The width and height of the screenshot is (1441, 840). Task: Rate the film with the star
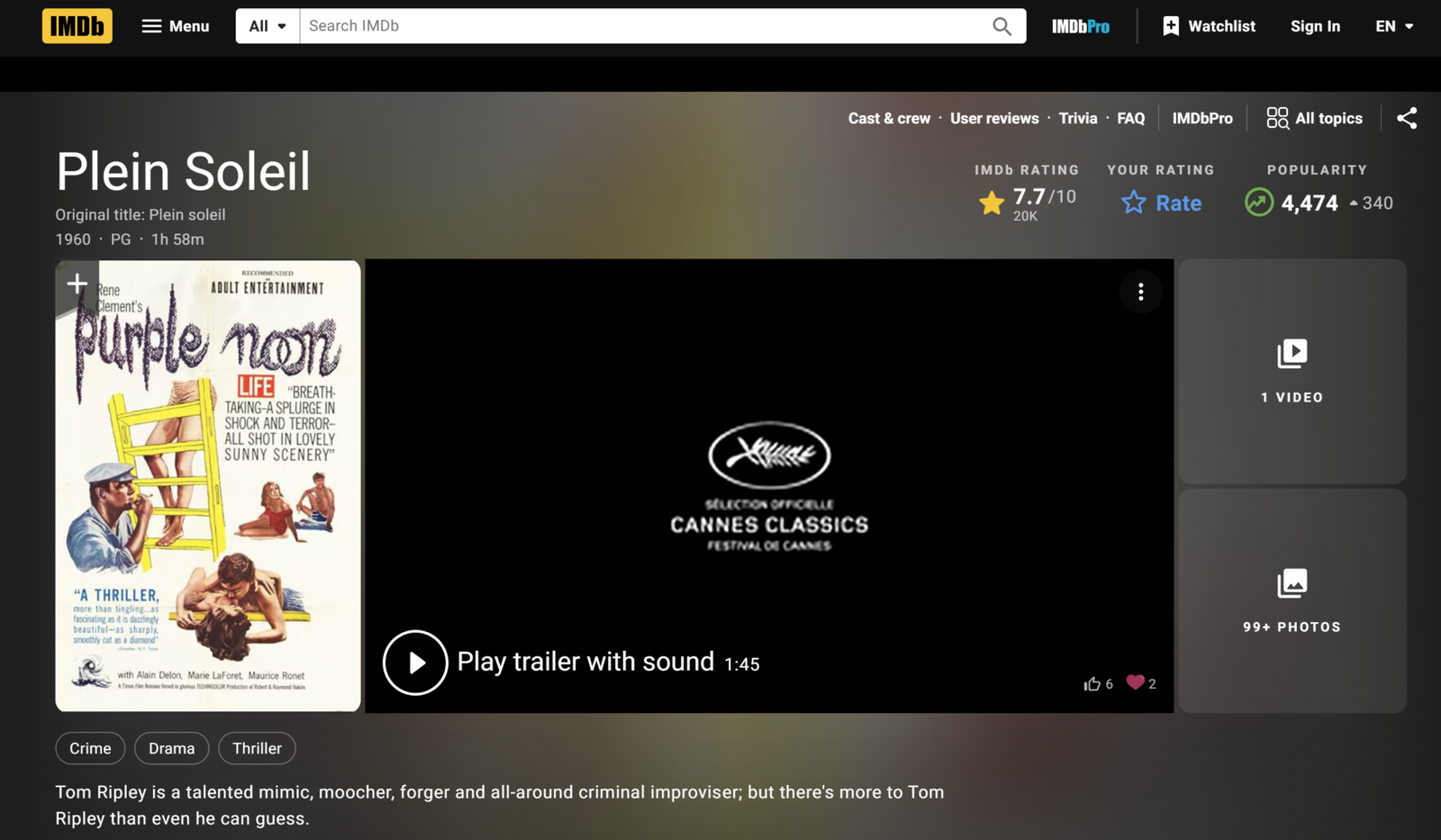point(1161,203)
